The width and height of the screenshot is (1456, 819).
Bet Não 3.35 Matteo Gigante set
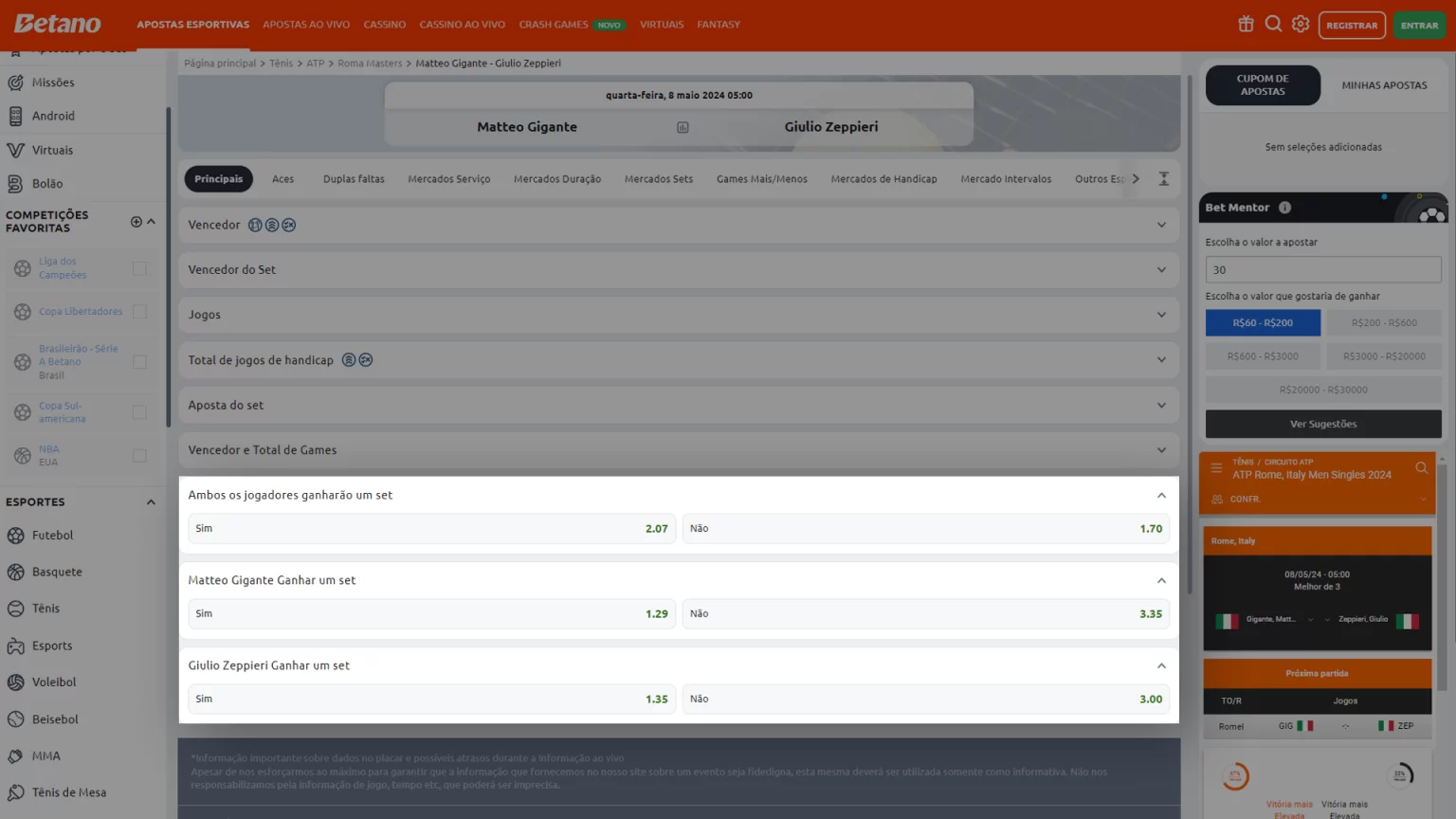[925, 614]
